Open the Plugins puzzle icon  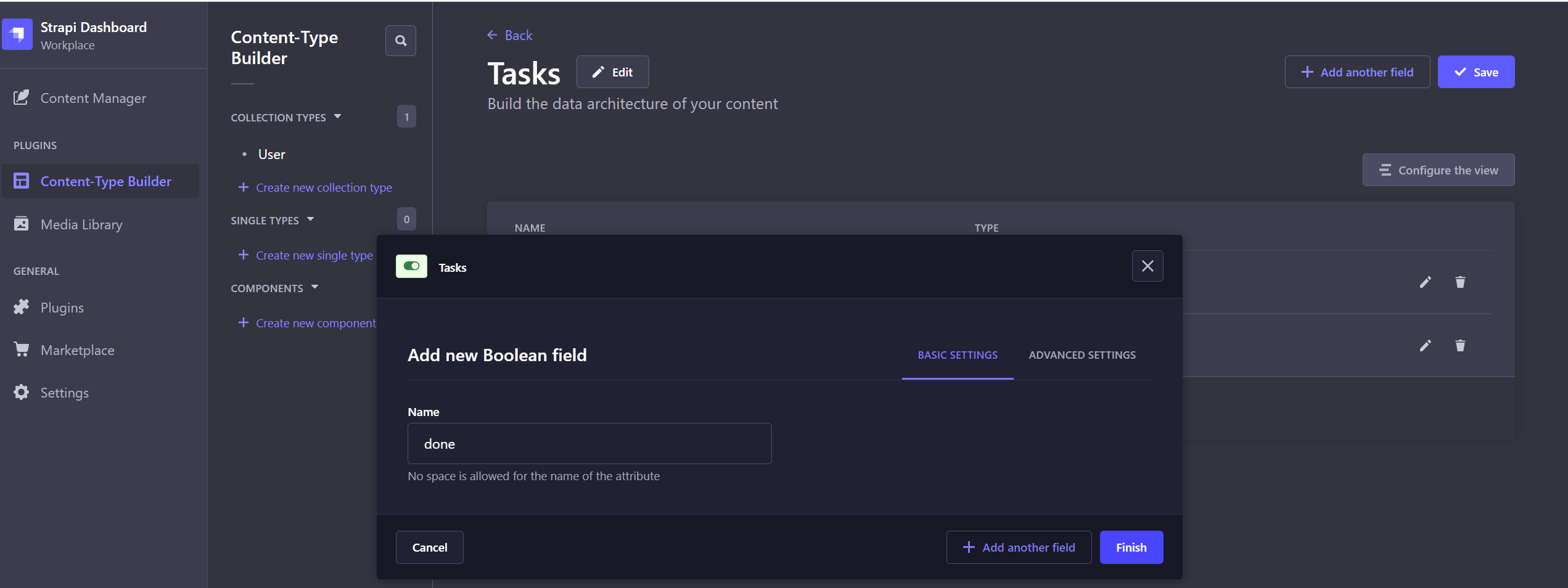[x=22, y=307]
